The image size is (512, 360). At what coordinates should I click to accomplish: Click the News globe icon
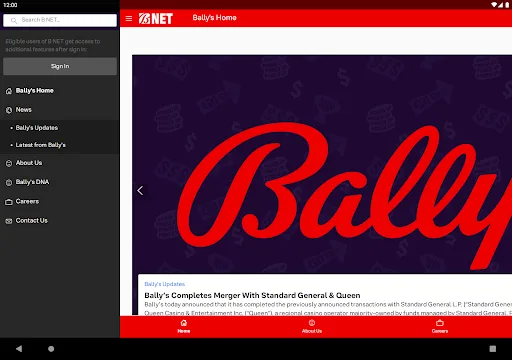(x=9, y=110)
